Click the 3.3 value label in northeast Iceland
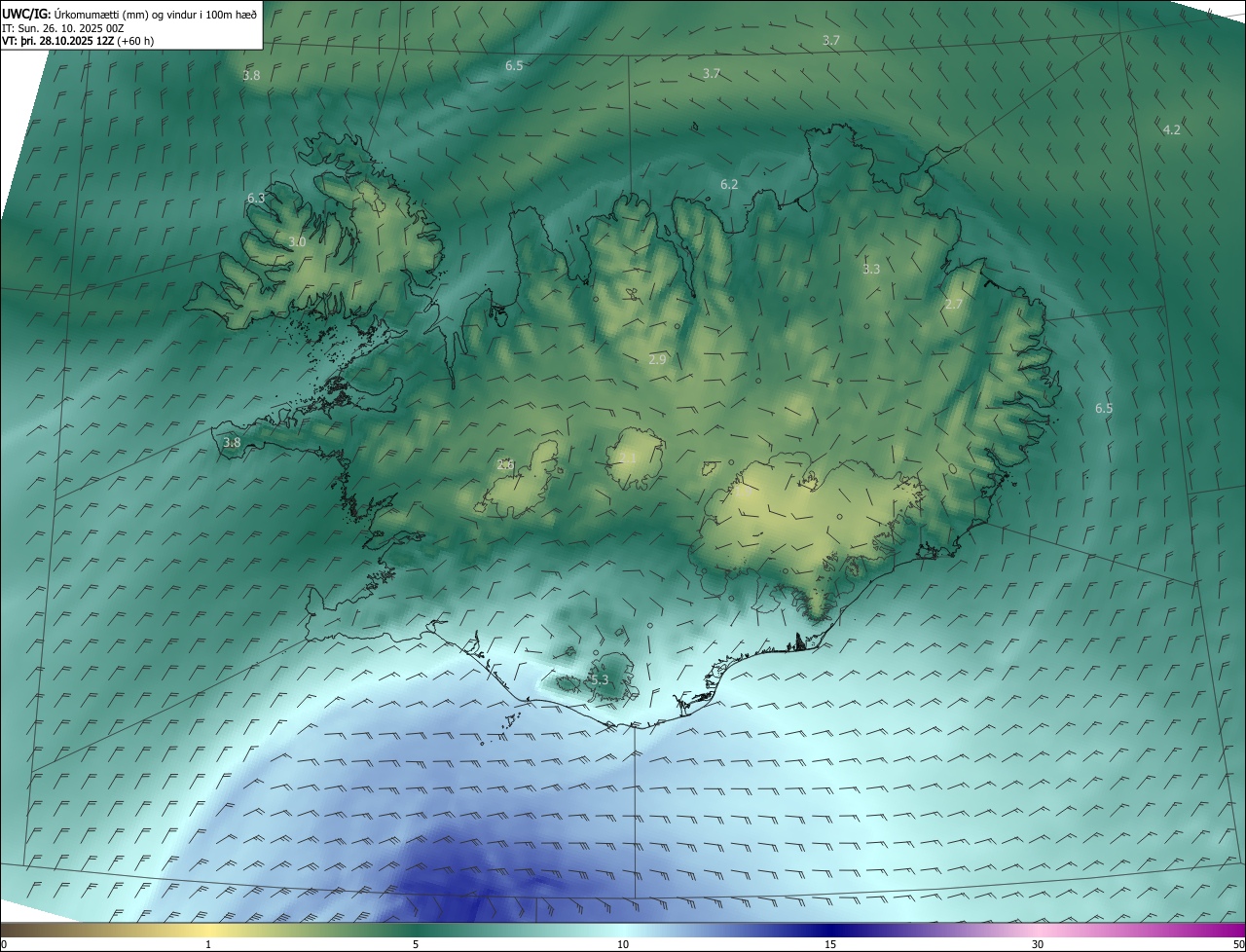Viewport: 1246px width, 952px height. pyautogui.click(x=871, y=269)
